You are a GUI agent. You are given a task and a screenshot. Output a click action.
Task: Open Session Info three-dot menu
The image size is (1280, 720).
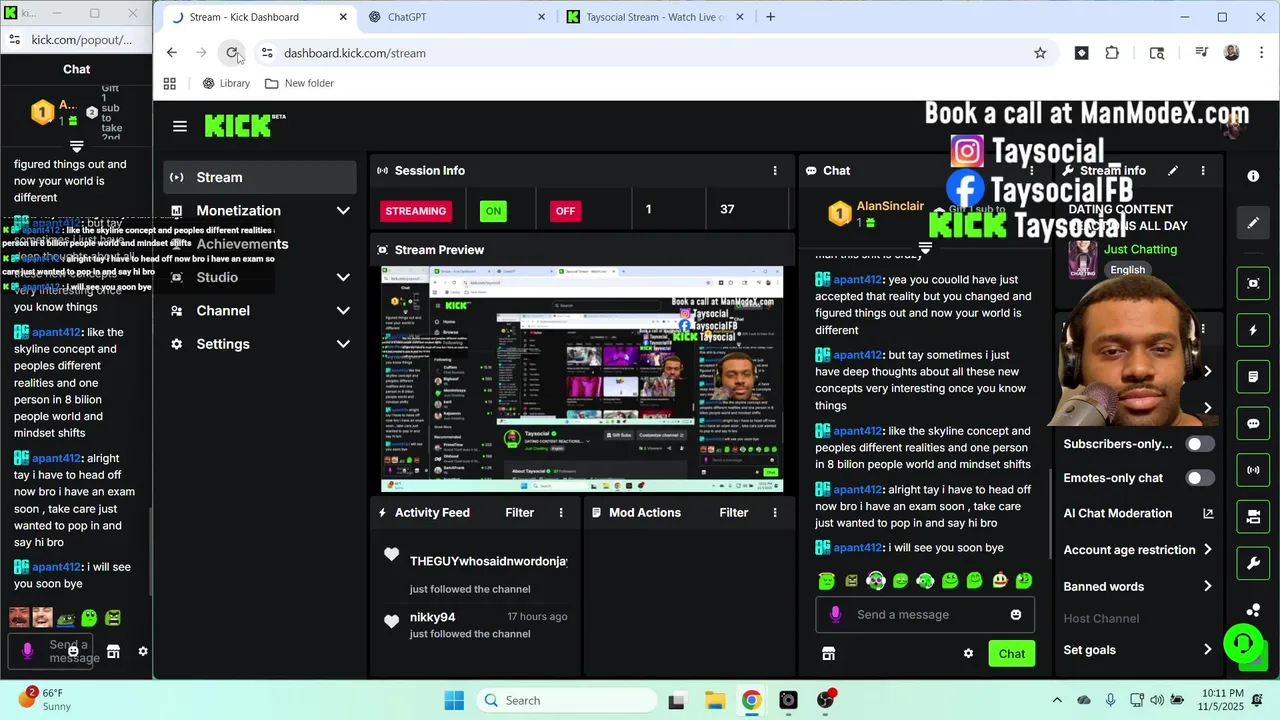pos(775,171)
